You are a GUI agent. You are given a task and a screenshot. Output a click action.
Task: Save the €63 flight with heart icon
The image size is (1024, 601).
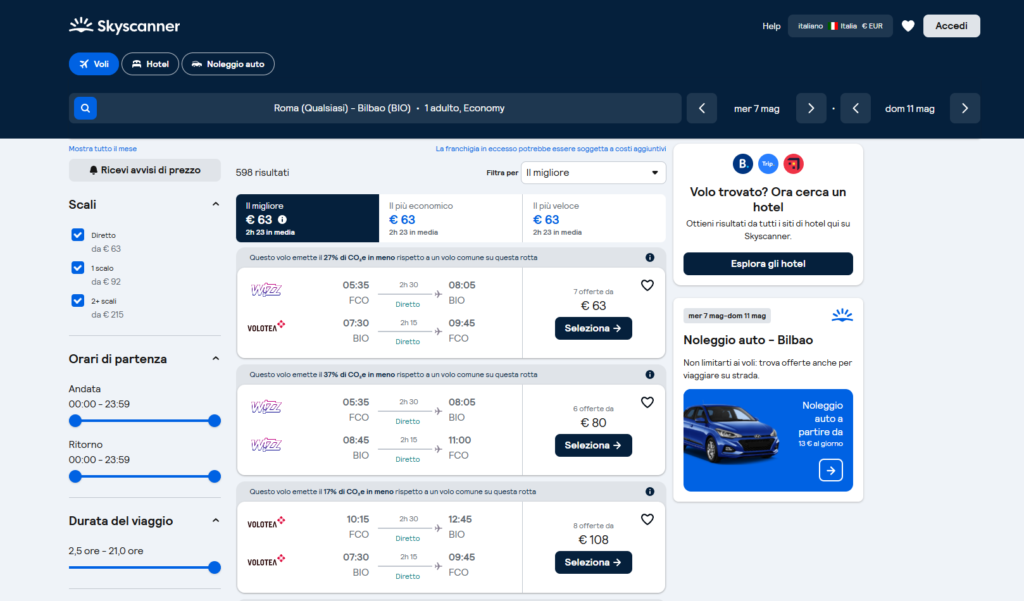(647, 285)
